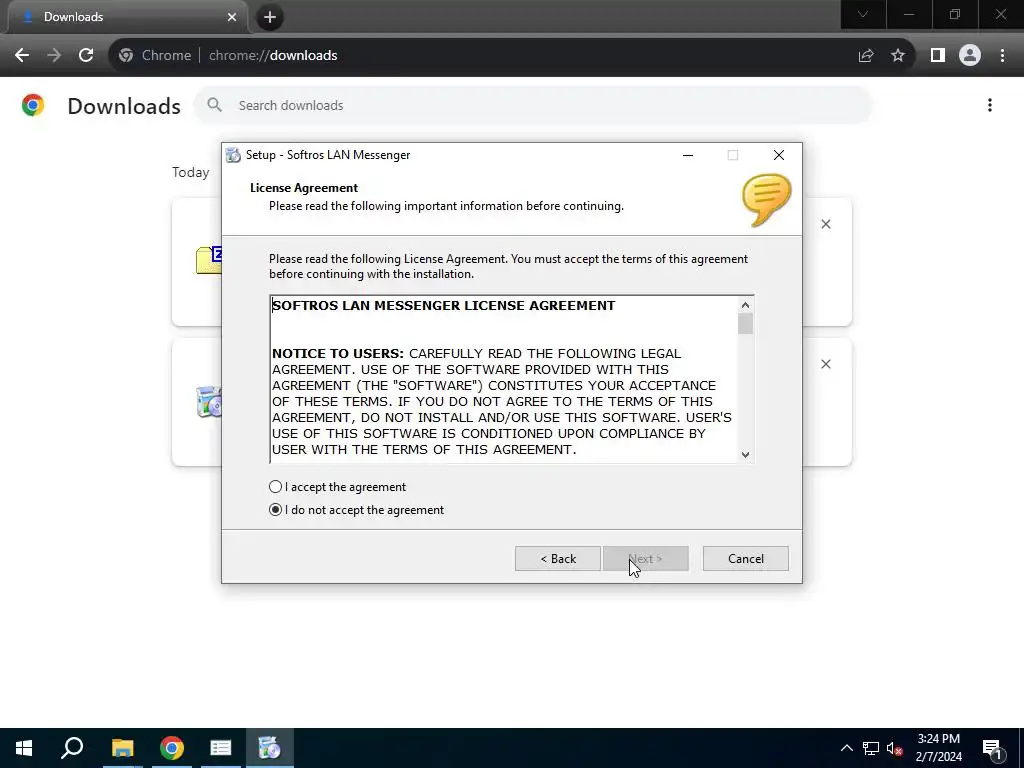Screen dimensions: 1024x768
Task: Toggle Chrome side panel icon
Action: point(938,56)
